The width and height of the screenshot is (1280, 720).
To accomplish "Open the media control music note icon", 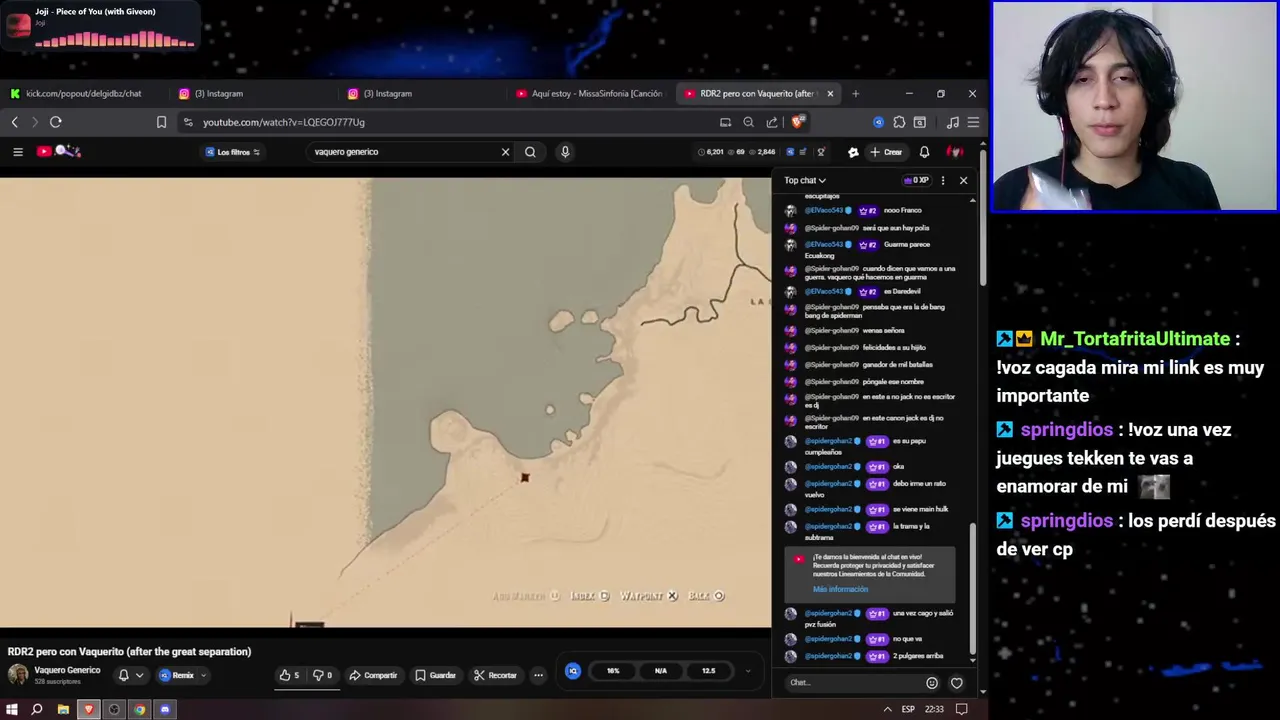I will point(952,122).
